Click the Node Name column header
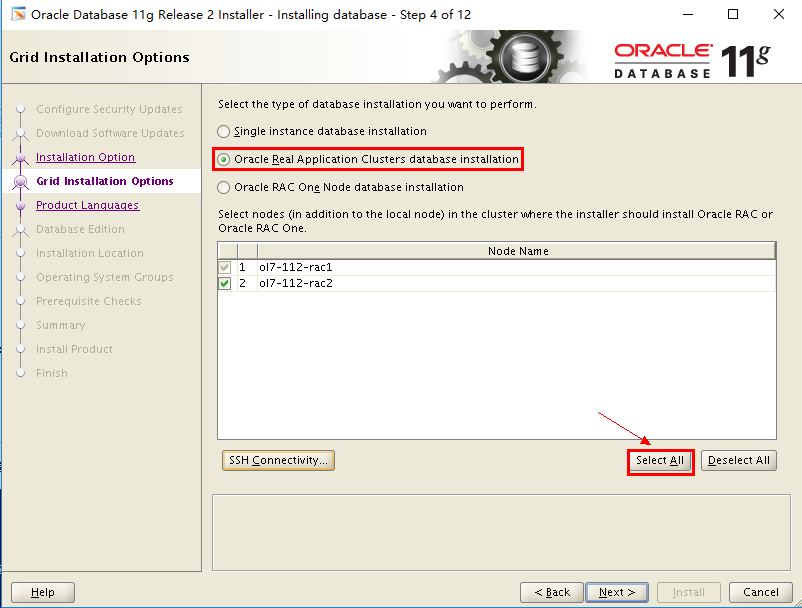The width and height of the screenshot is (802, 608). click(x=517, y=251)
